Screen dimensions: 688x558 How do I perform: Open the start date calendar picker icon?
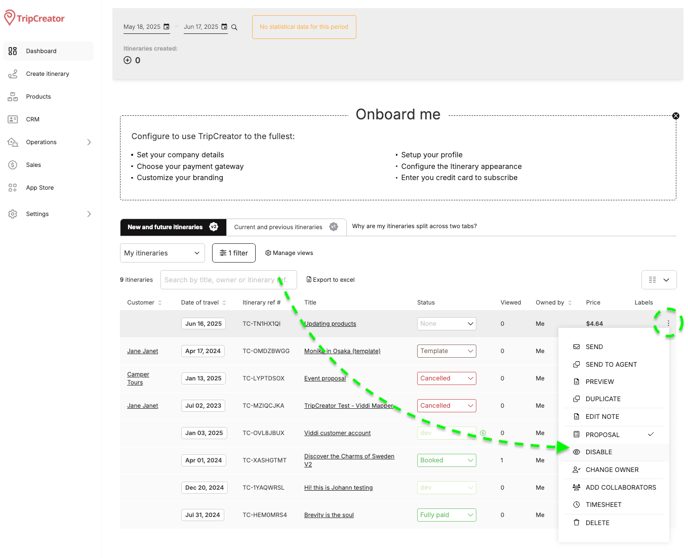coord(166,27)
